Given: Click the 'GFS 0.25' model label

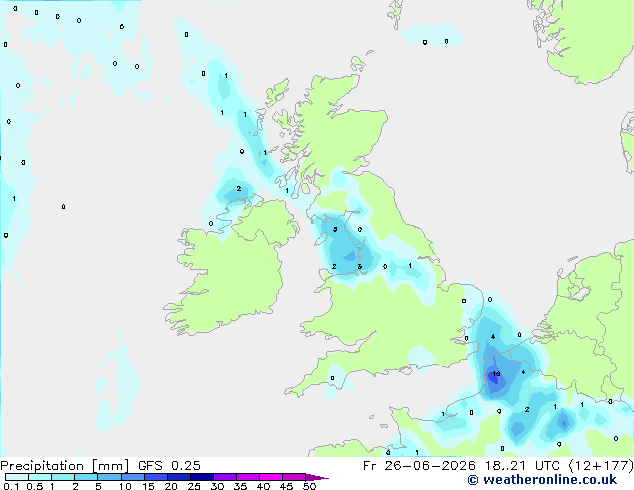Looking at the screenshot, I should (169, 466).
